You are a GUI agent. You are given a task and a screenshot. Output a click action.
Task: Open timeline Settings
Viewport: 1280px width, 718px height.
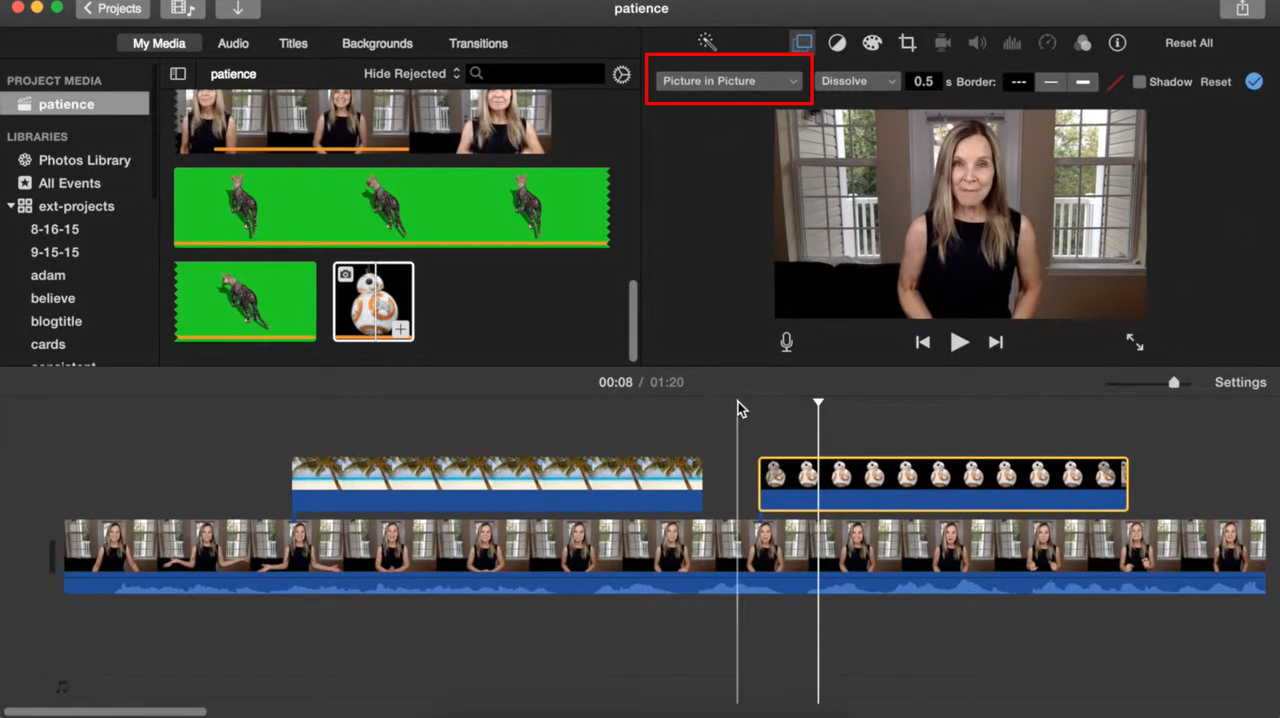coord(1240,382)
